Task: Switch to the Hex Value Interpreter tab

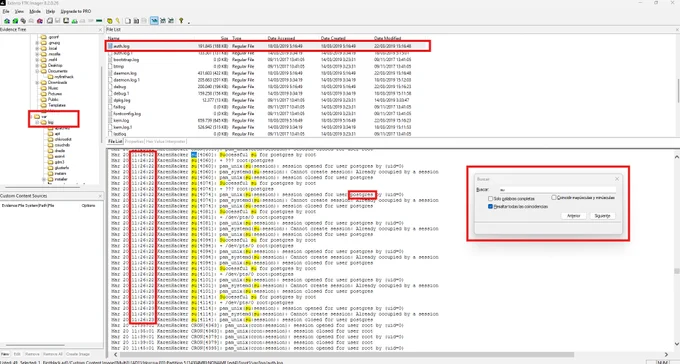Action: pos(166,141)
